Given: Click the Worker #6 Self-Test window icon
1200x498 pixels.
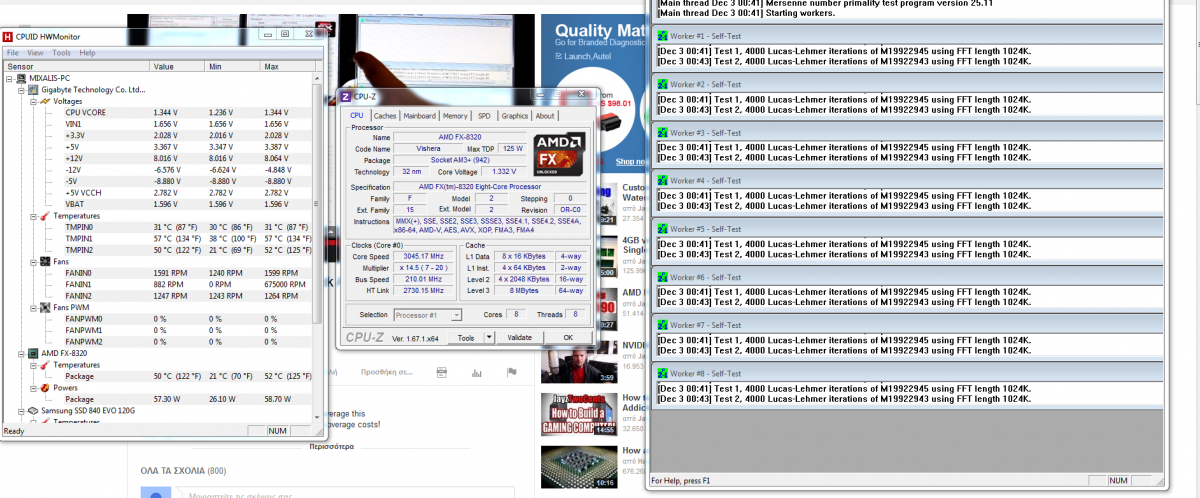Looking at the screenshot, I should [661, 277].
